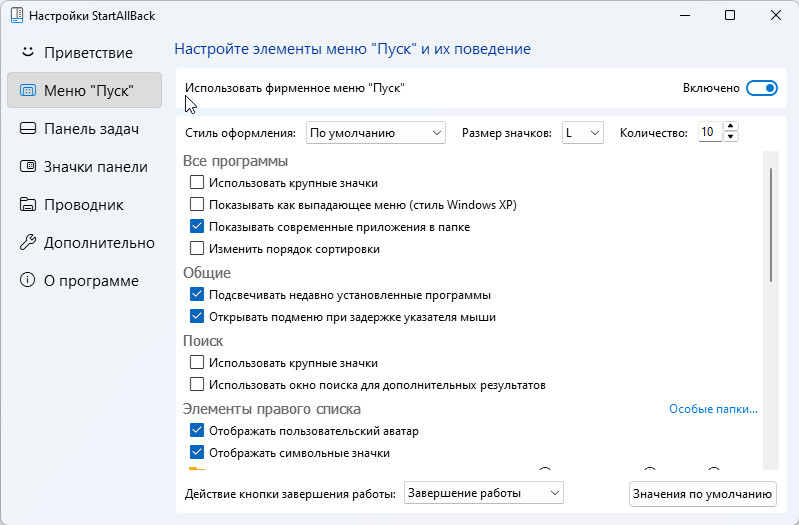Click the Значения по умолчанию button
This screenshot has height=525, width=799.
tap(703, 494)
